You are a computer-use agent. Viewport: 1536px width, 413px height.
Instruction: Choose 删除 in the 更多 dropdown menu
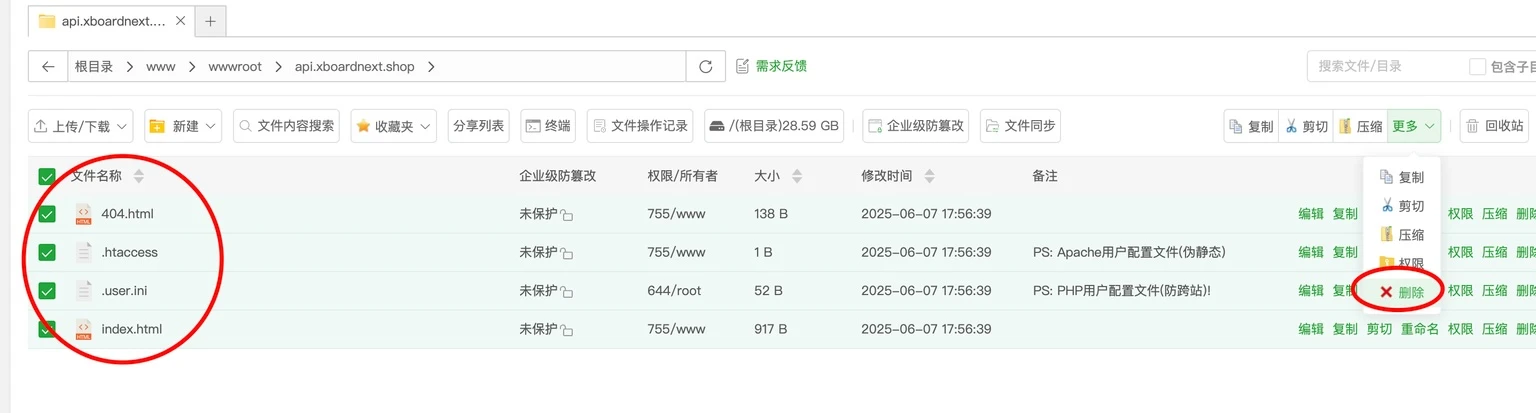click(x=1402, y=292)
